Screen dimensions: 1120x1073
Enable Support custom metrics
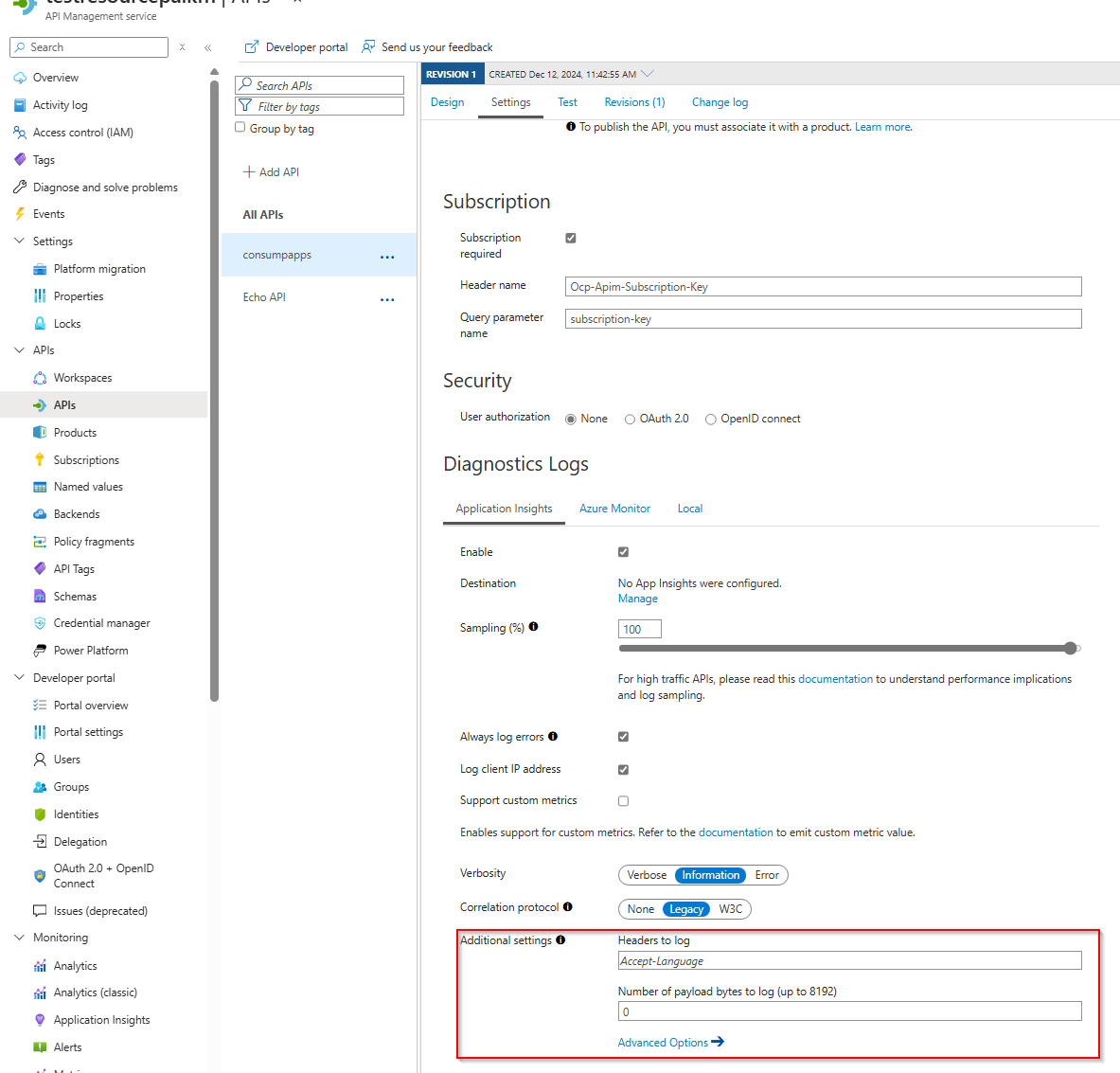623,800
